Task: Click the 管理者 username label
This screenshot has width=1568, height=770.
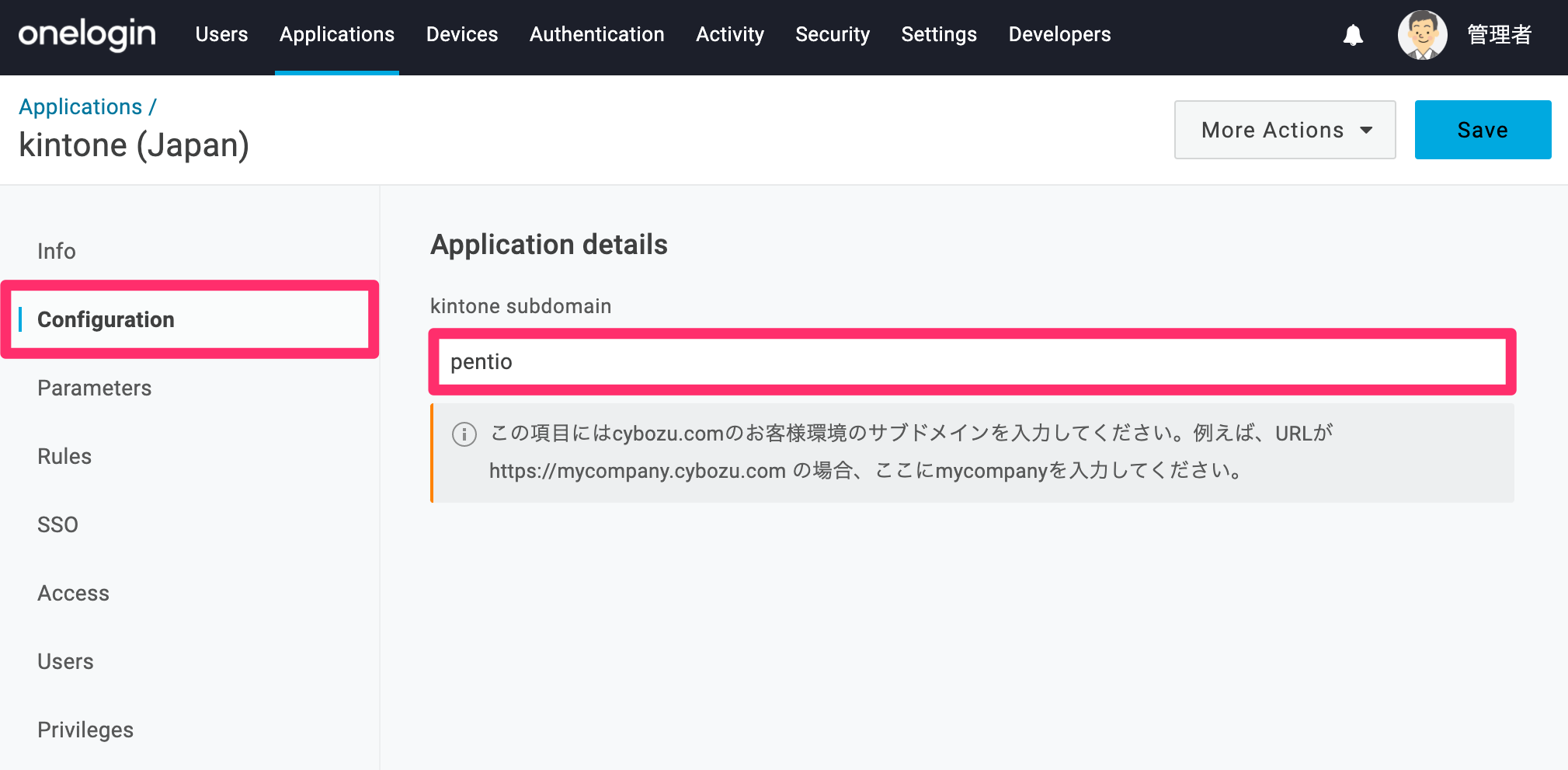Action: point(1499,35)
